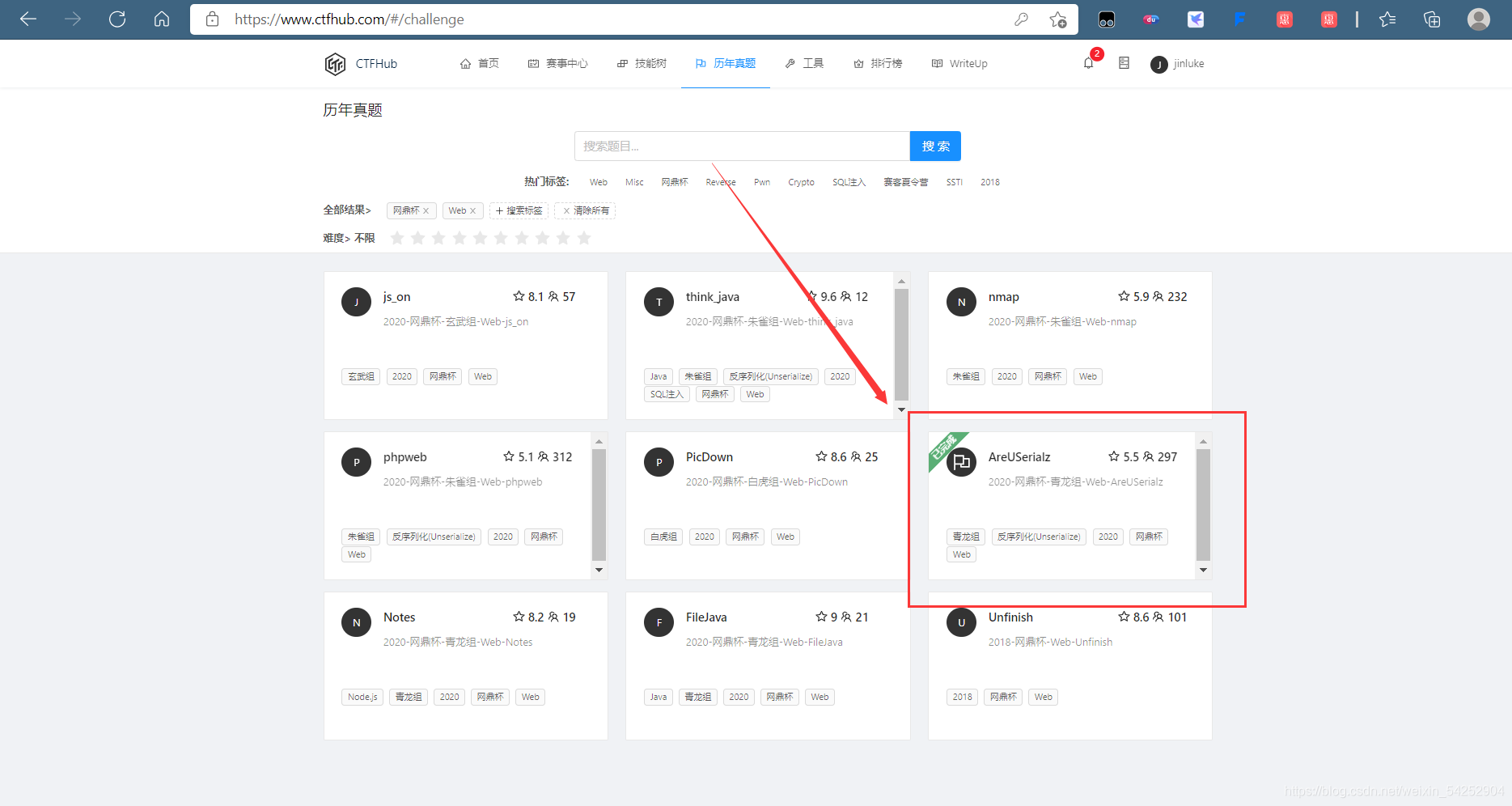Switch to the WriteUp tab
This screenshot has height=806, width=1512.
(959, 63)
